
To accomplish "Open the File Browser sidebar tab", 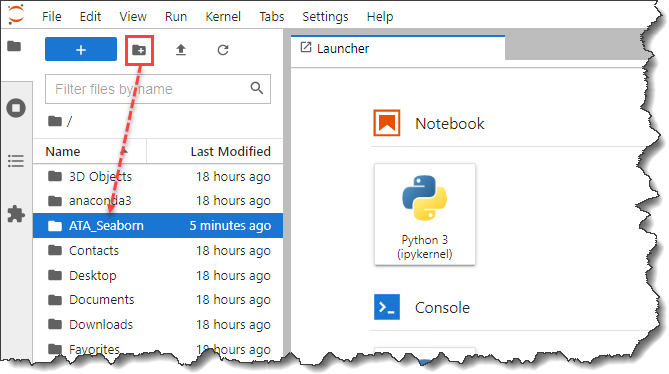I will pyautogui.click(x=15, y=46).
